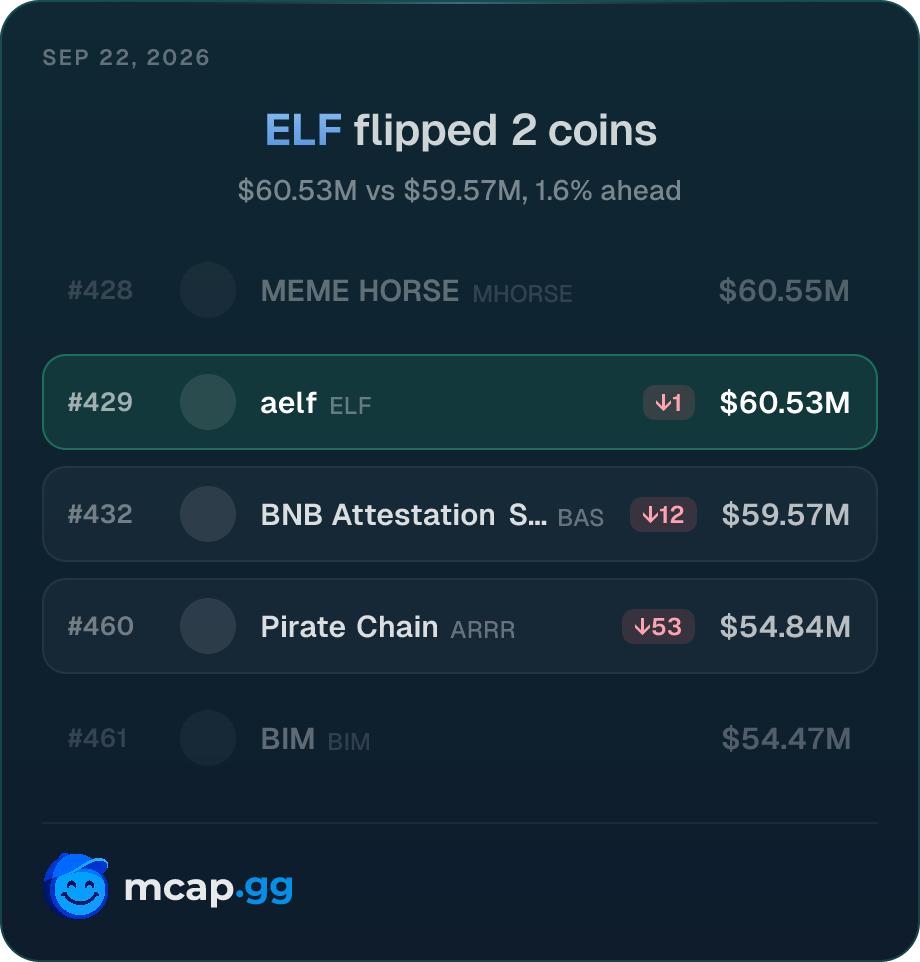
Task: Click the MEME HORSE coin name
Action: [x=360, y=291]
